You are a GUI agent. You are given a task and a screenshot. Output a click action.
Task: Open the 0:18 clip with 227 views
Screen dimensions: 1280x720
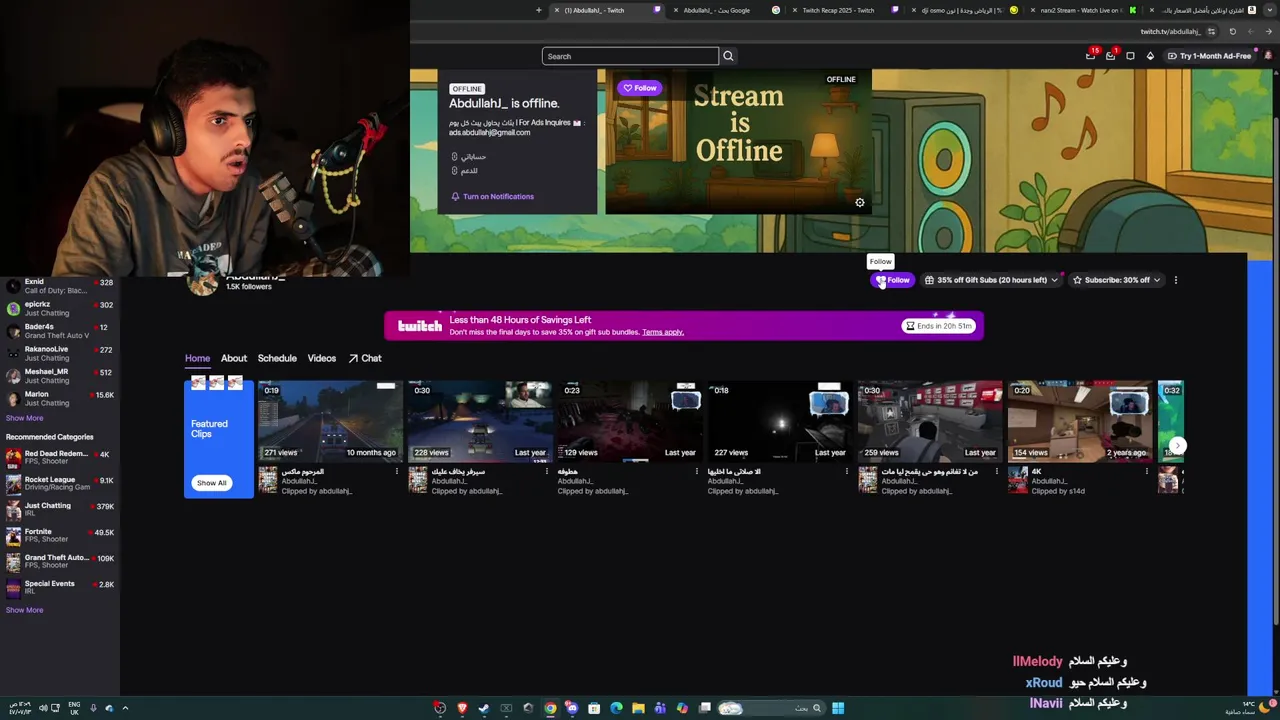(x=780, y=420)
